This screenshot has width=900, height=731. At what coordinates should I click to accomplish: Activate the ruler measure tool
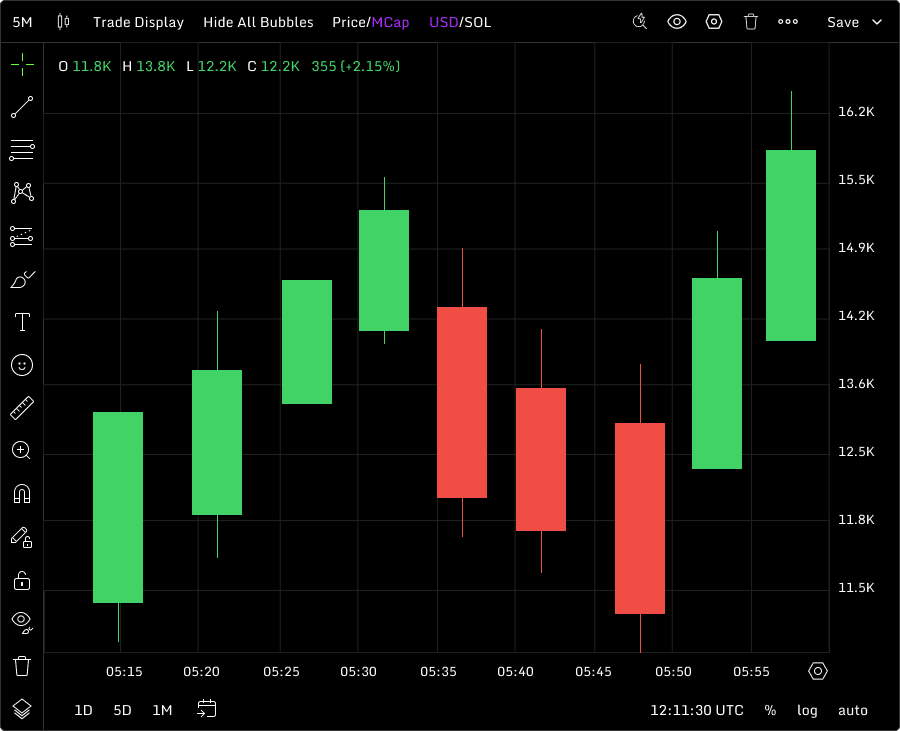[22, 408]
